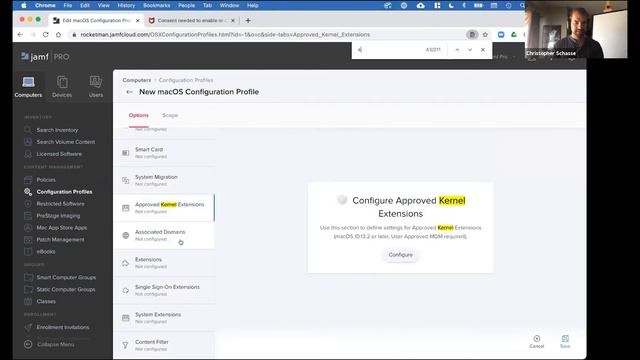
Task: Select Single Sign-On Extensions payload
Action: click(x=164, y=290)
